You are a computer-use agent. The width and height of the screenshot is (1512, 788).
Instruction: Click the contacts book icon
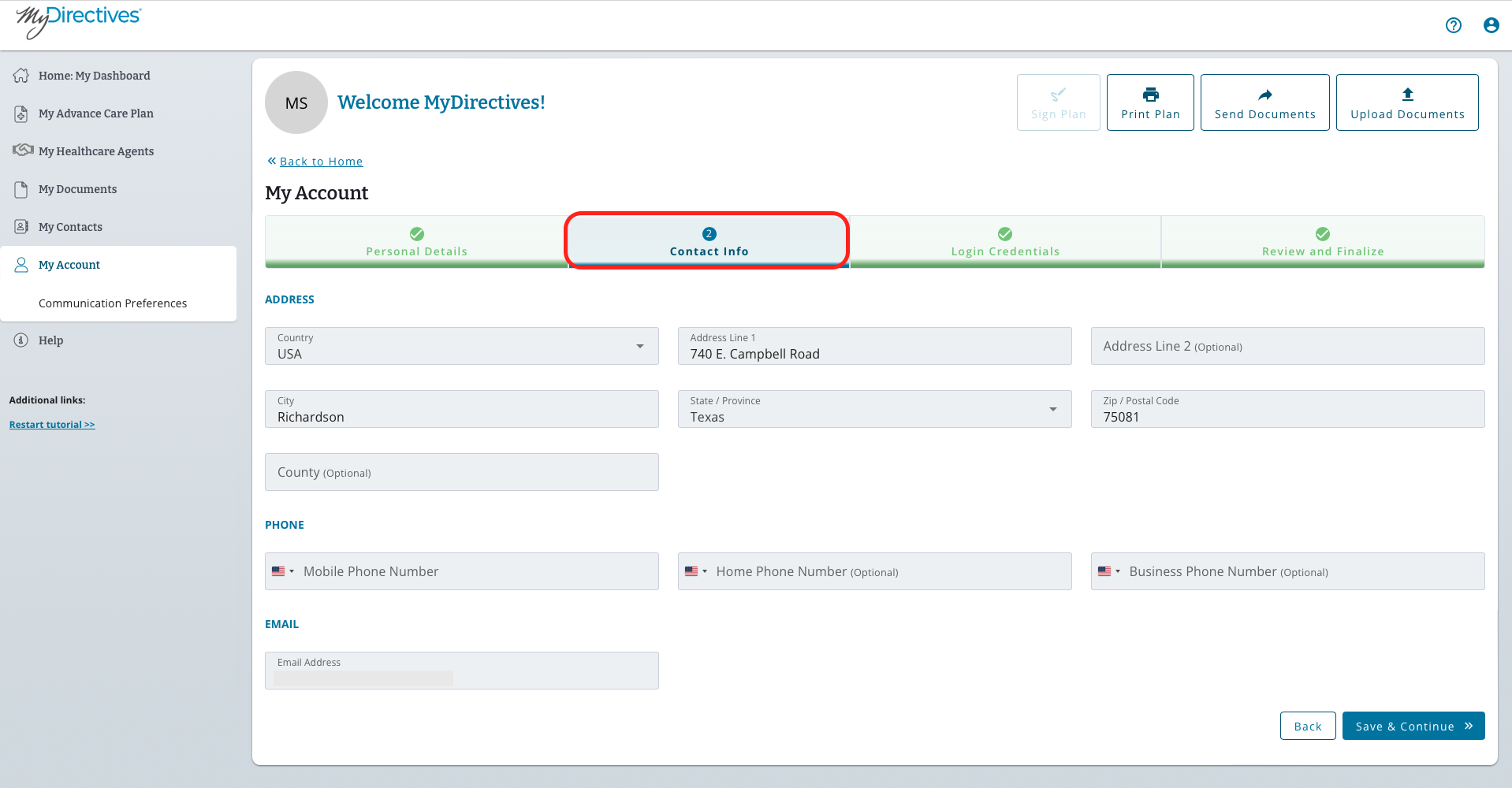point(21,227)
